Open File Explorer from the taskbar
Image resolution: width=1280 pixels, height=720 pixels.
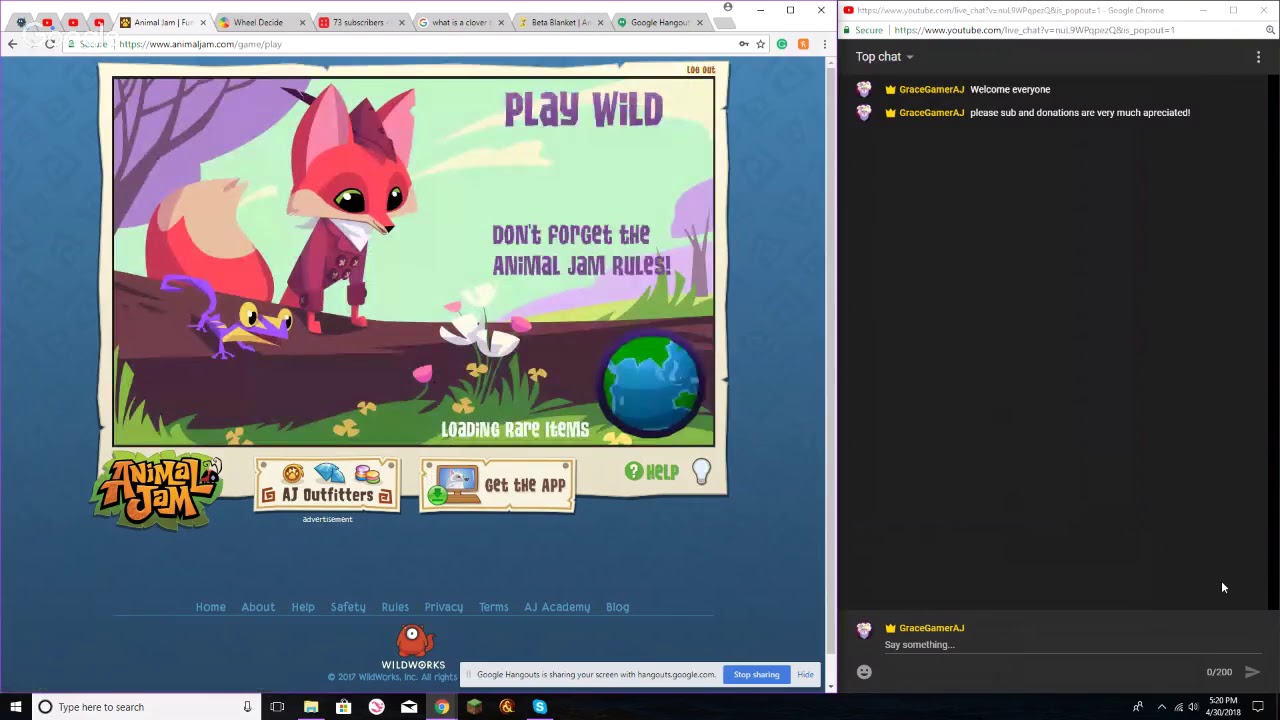coord(311,707)
